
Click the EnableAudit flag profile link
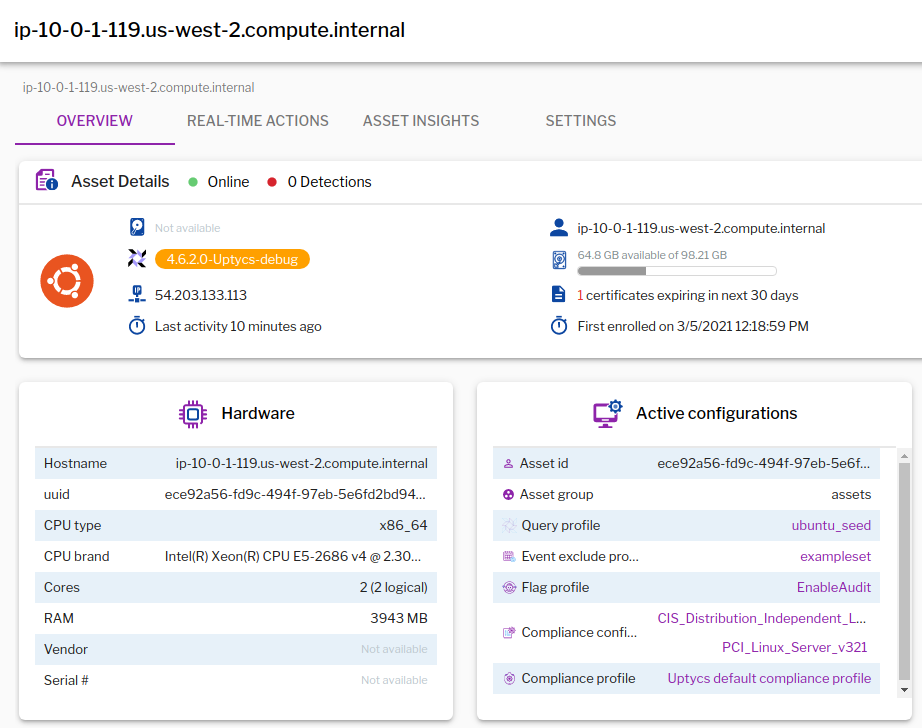[x=834, y=587]
